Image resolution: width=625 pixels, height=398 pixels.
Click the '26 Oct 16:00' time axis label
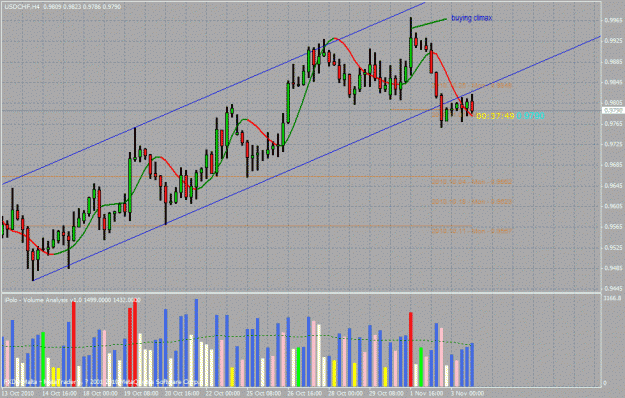click(305, 393)
